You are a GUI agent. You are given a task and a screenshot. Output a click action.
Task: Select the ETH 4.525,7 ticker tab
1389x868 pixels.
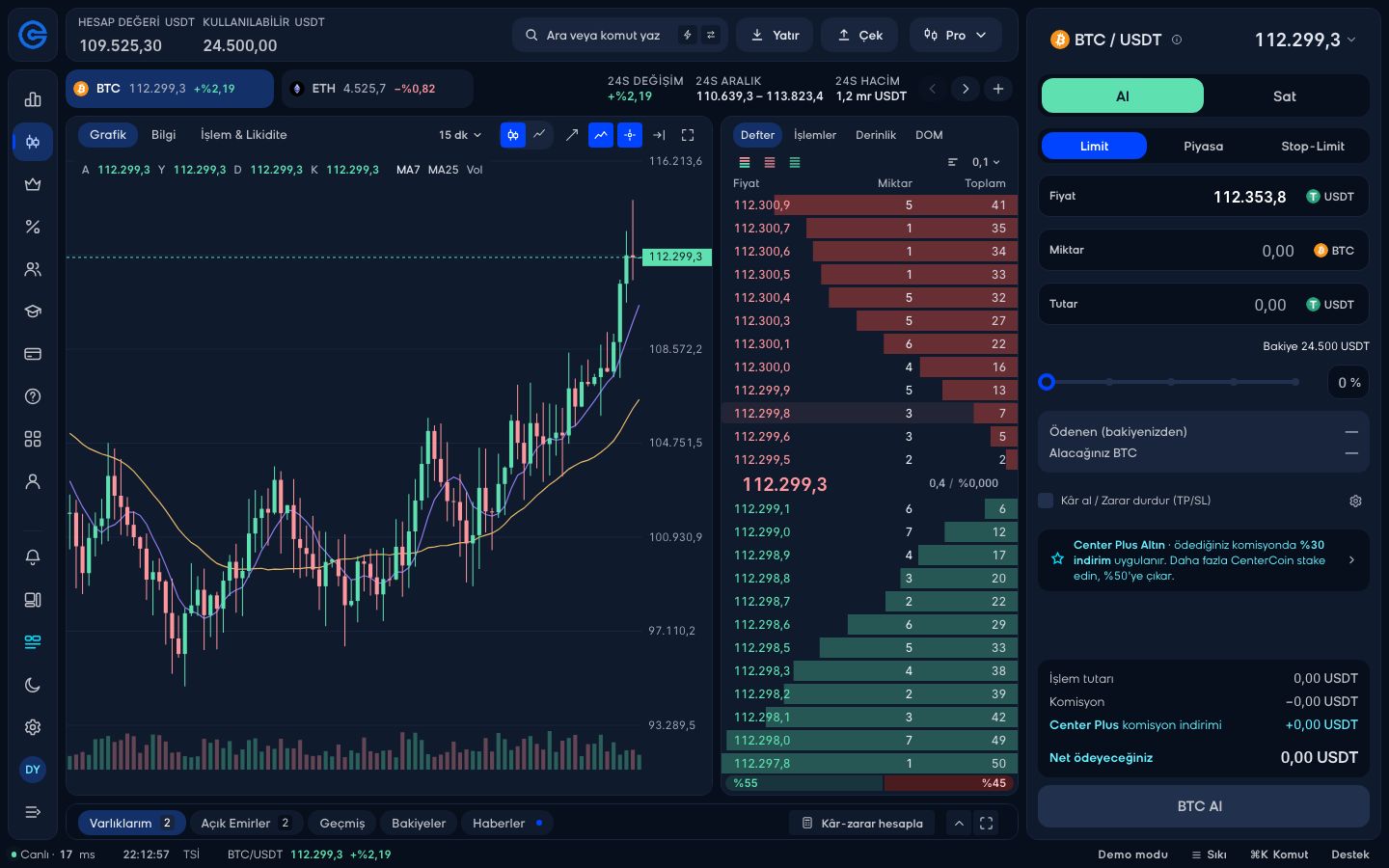(x=376, y=89)
